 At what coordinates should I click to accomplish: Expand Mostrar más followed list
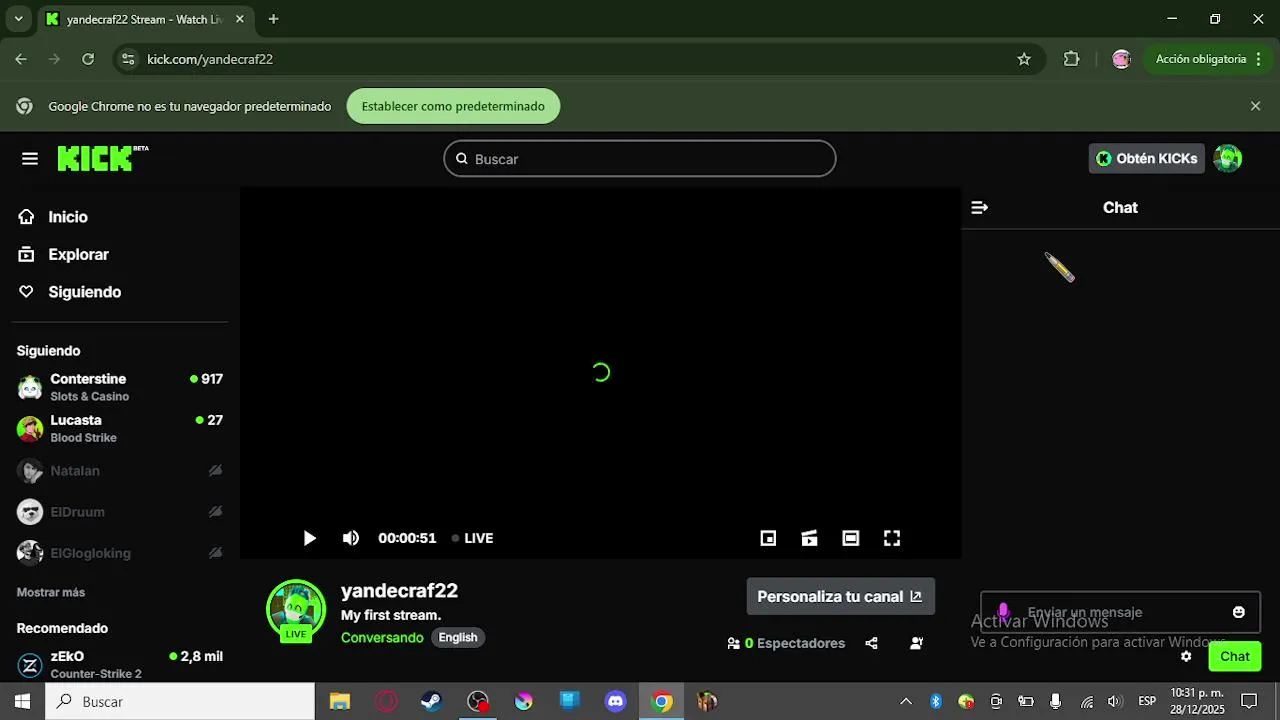(x=51, y=592)
